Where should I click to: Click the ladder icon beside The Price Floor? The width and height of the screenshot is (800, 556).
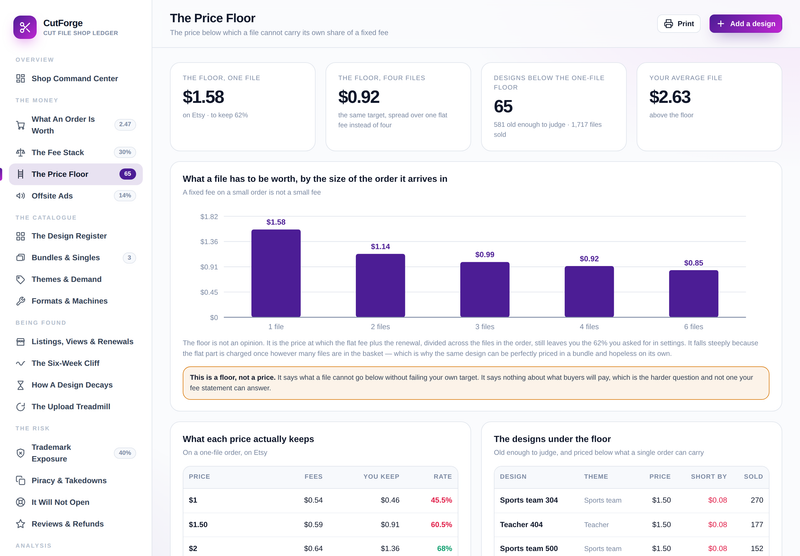[20, 174]
